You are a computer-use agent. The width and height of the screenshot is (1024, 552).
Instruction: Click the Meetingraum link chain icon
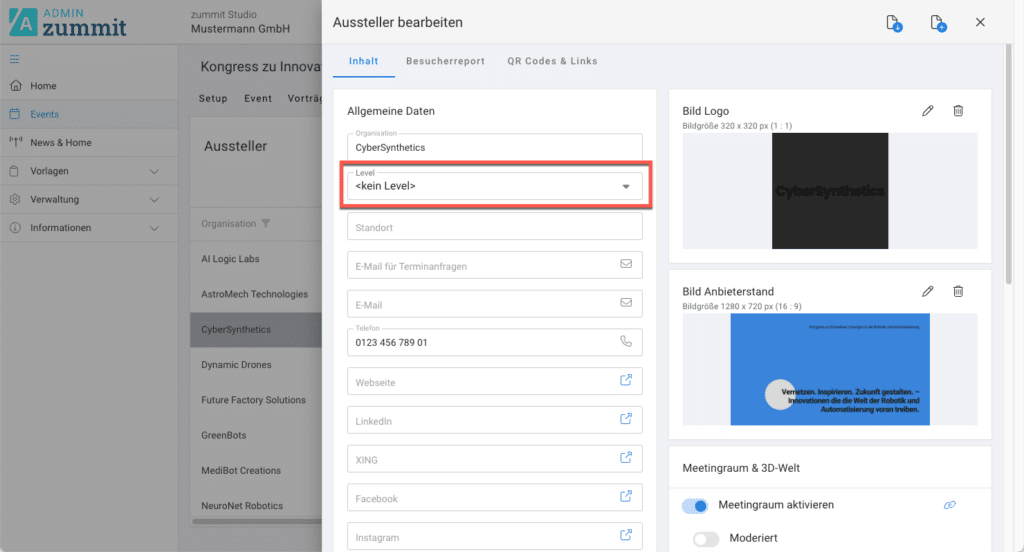[950, 506]
